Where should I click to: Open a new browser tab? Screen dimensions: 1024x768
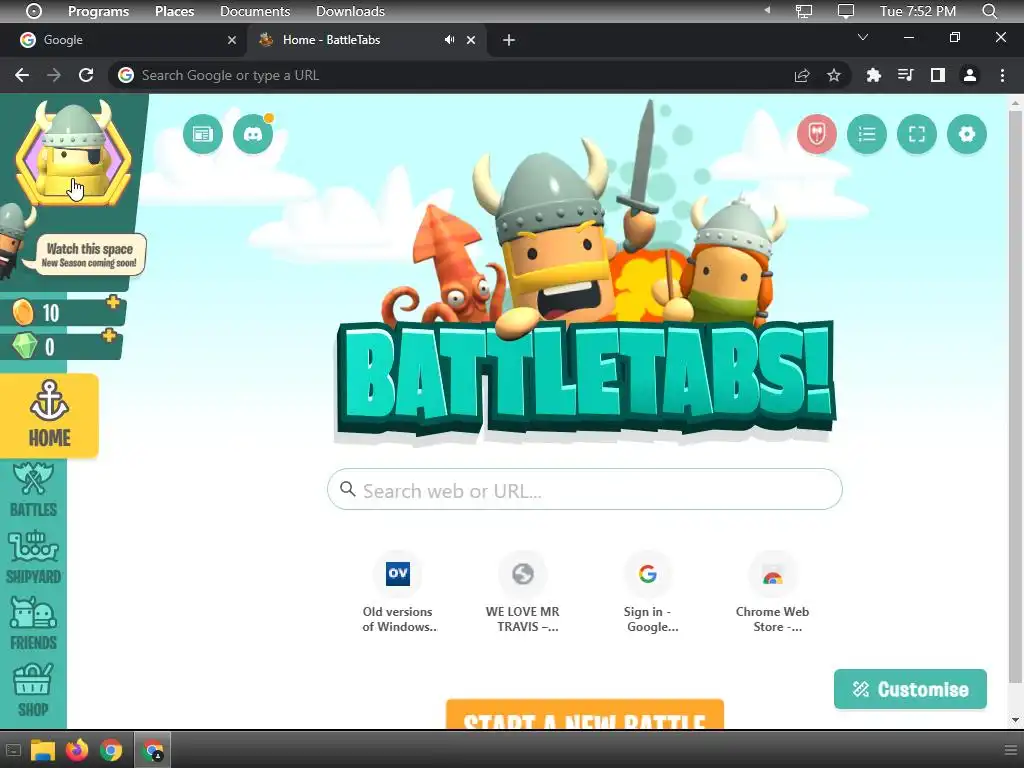(x=509, y=40)
